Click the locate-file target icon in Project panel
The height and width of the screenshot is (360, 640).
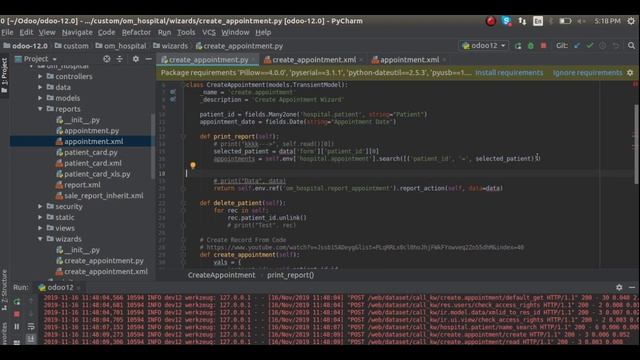point(107,59)
